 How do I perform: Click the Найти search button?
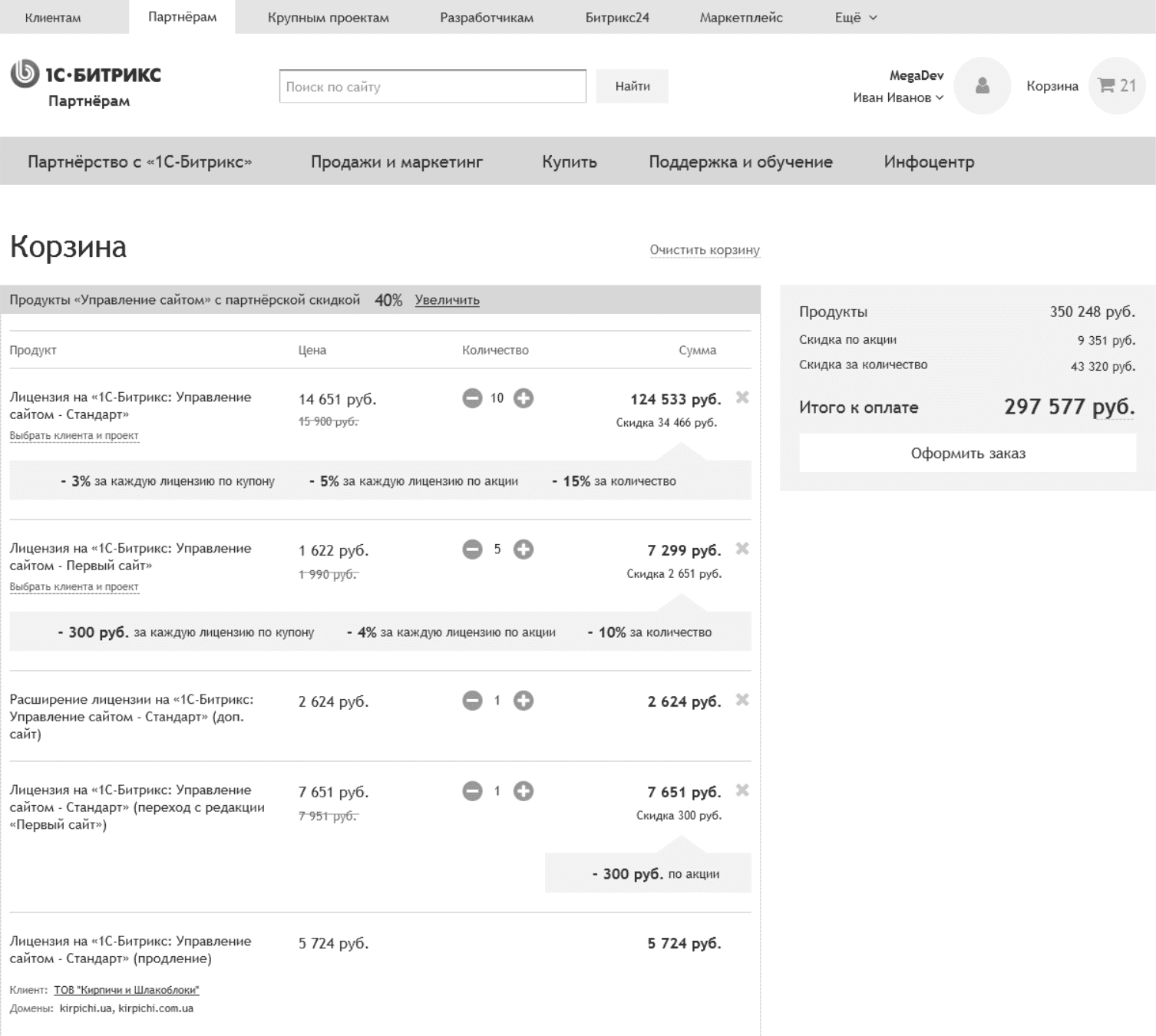pos(632,86)
